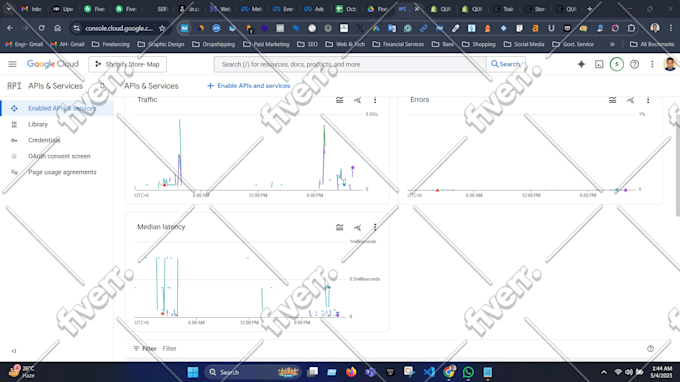This screenshot has width=680, height=382.
Task: Open the Paid Marketing bookmarks folder
Action: point(266,44)
